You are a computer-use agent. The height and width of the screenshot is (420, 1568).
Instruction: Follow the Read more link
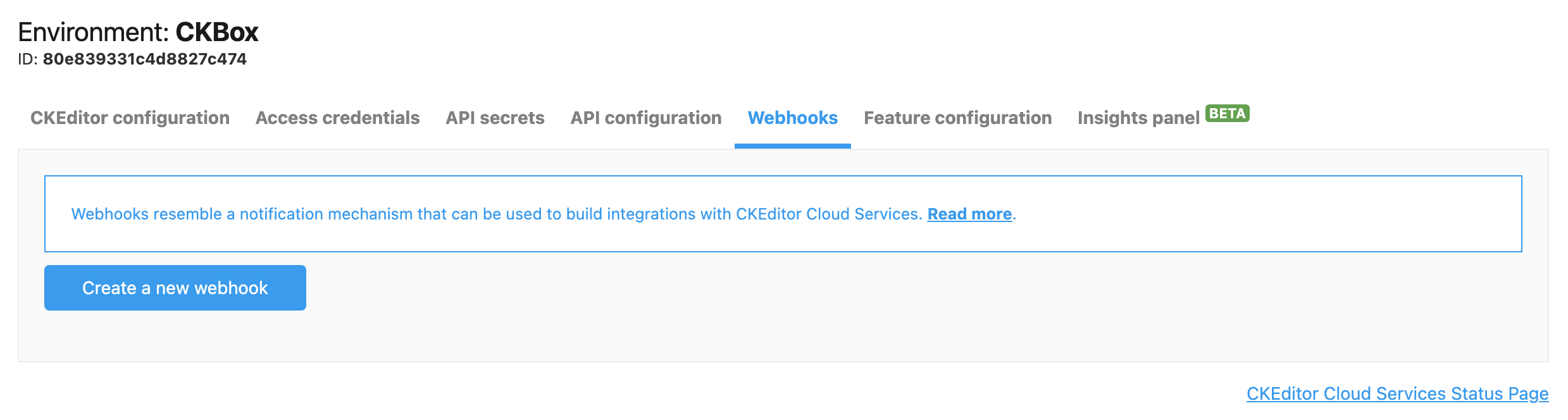(x=969, y=214)
